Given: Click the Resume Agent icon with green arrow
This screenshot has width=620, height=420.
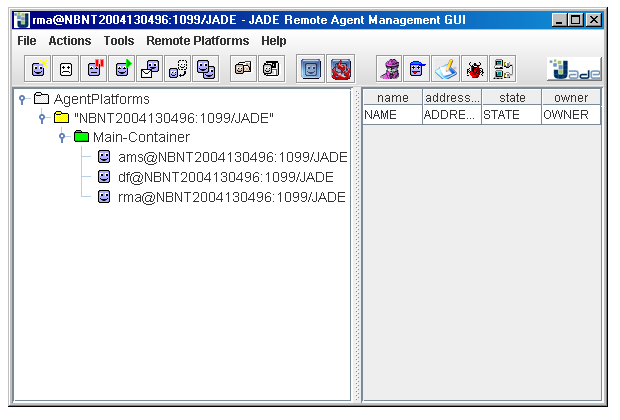Looking at the screenshot, I should [x=122, y=69].
